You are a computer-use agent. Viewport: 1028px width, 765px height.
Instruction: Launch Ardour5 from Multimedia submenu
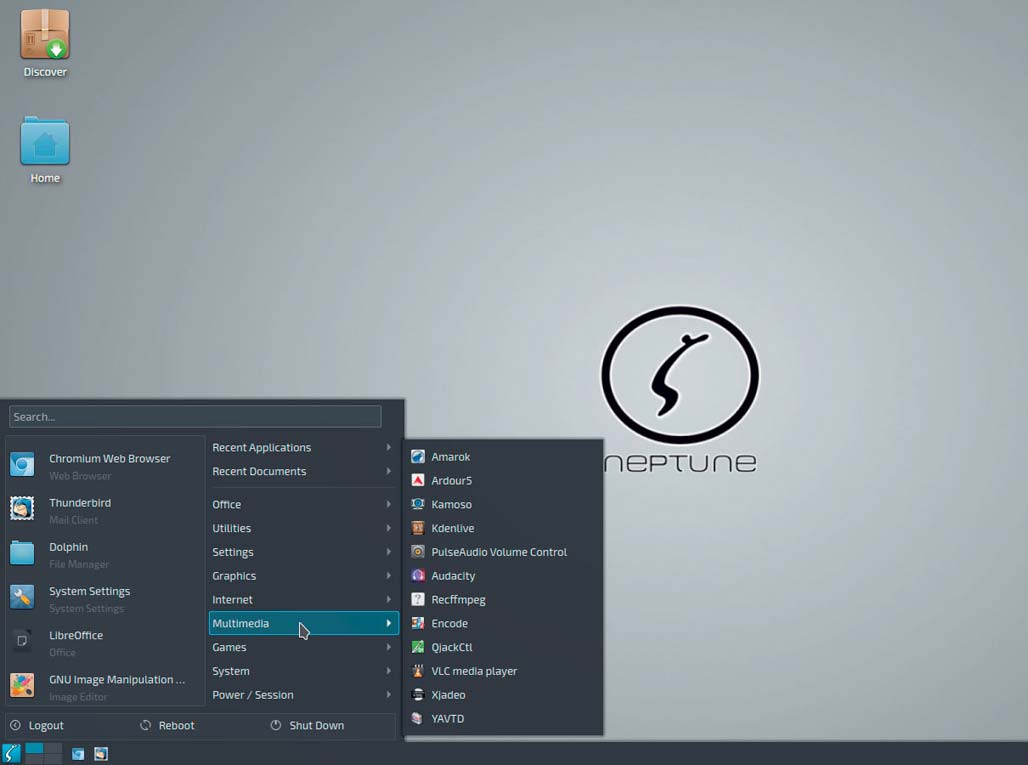[503, 481]
